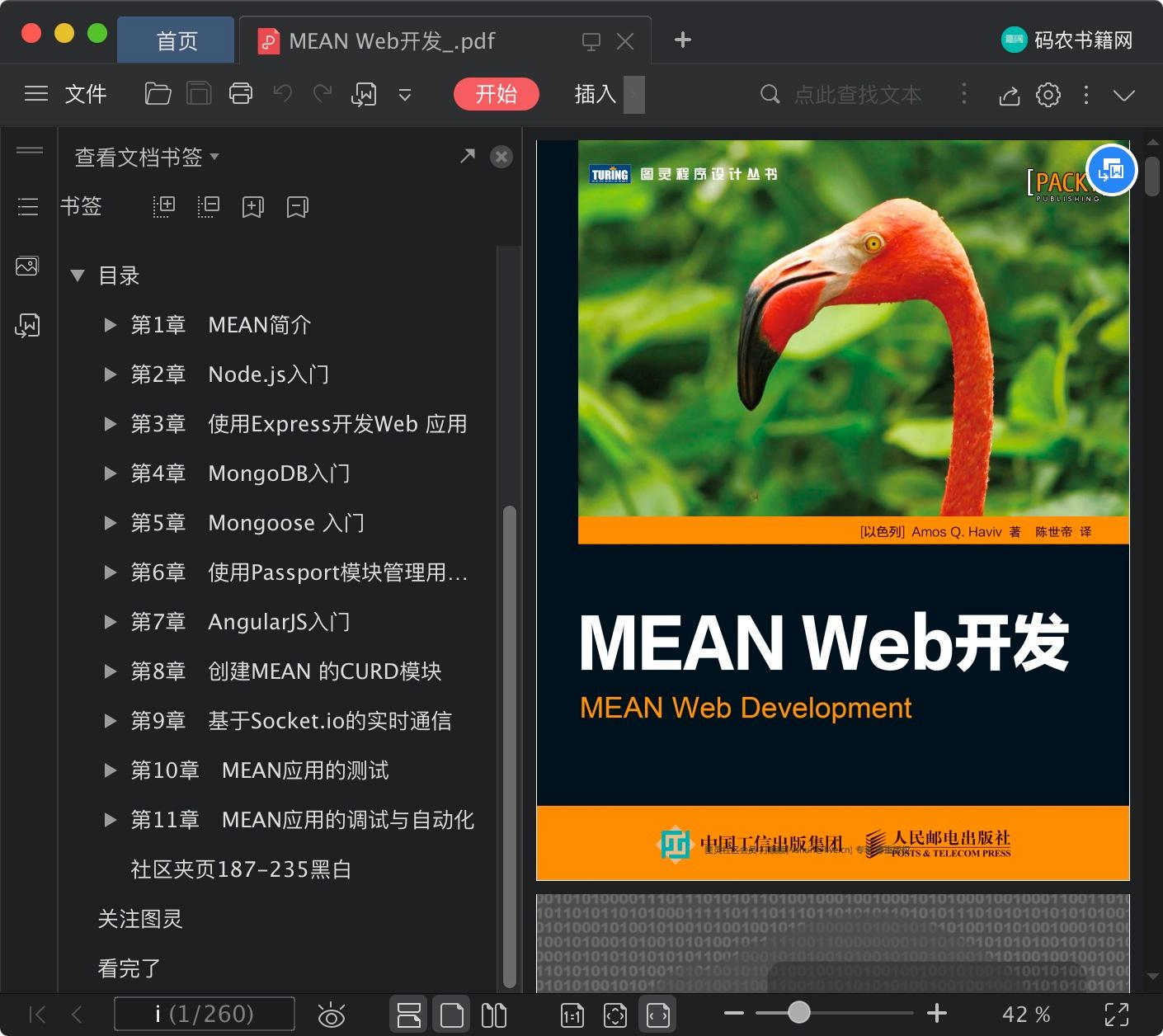Screen dimensions: 1163x1036
Task: Click the zoom slider handle
Action: coord(798,1012)
